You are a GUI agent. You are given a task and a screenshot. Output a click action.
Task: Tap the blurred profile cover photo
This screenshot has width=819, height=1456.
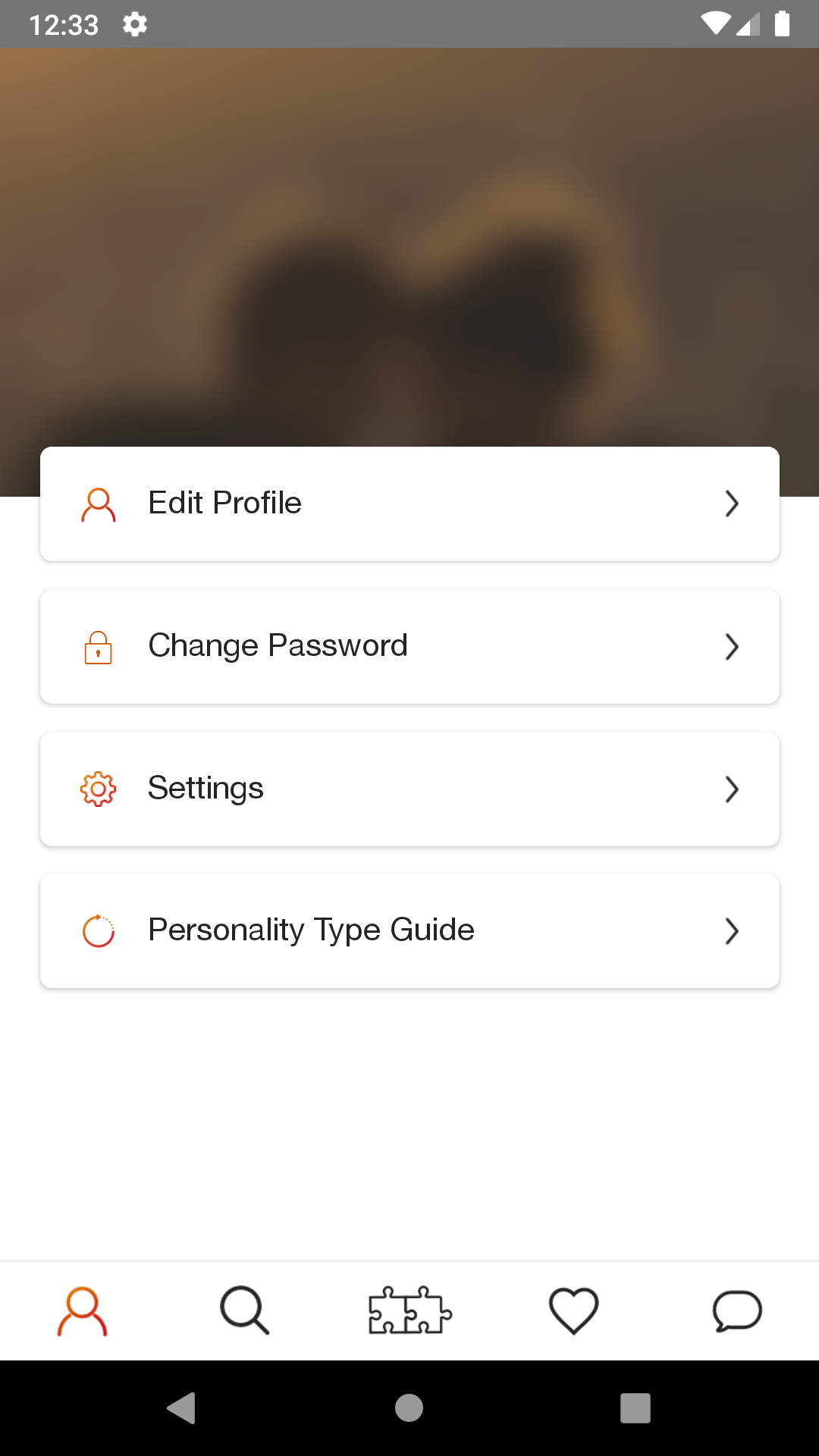click(409, 243)
